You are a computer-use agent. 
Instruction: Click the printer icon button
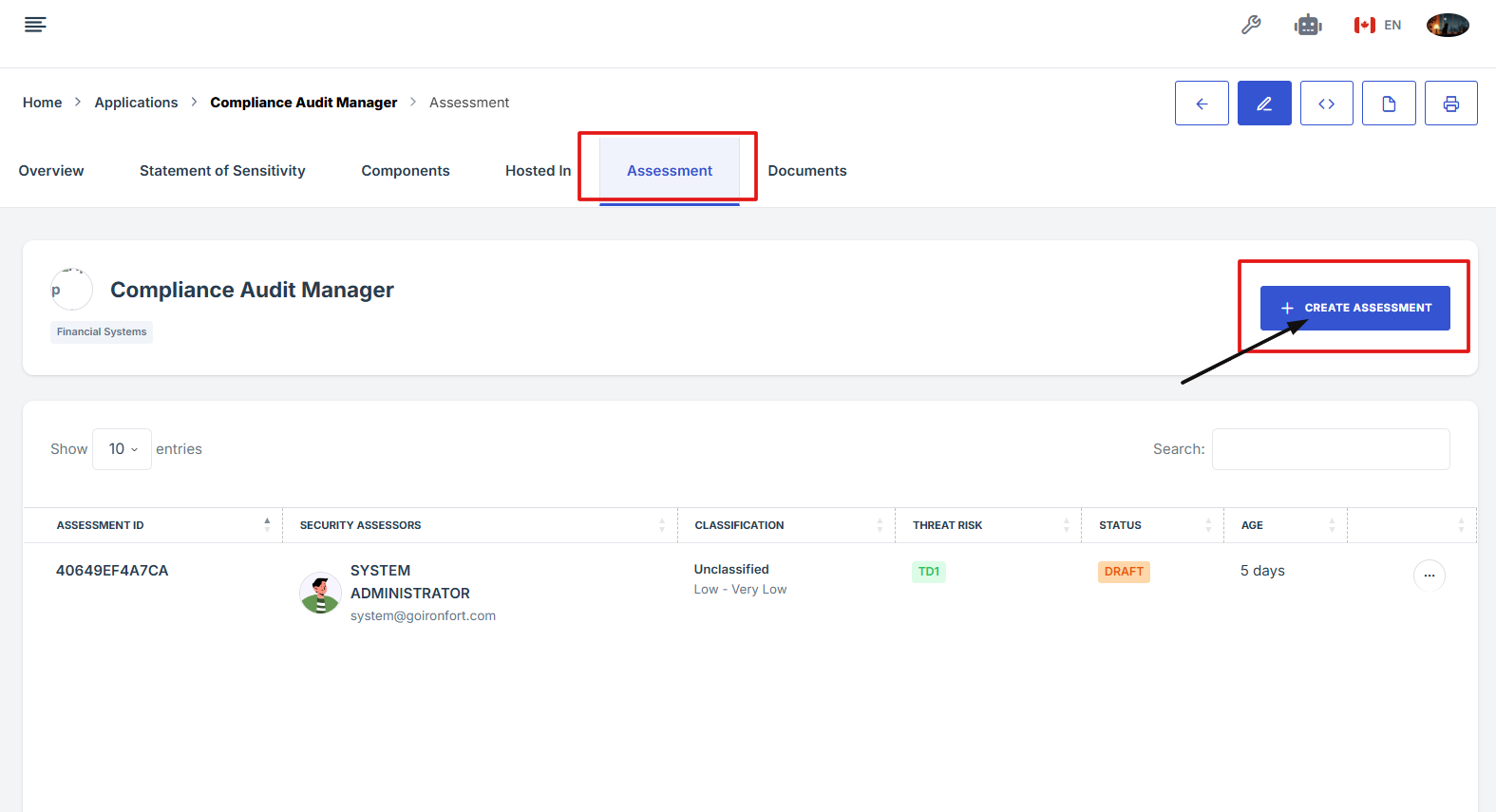pos(1450,104)
